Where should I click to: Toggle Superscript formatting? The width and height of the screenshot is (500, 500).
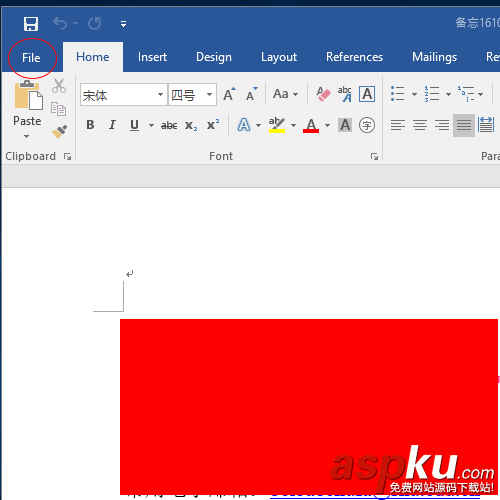pos(213,125)
